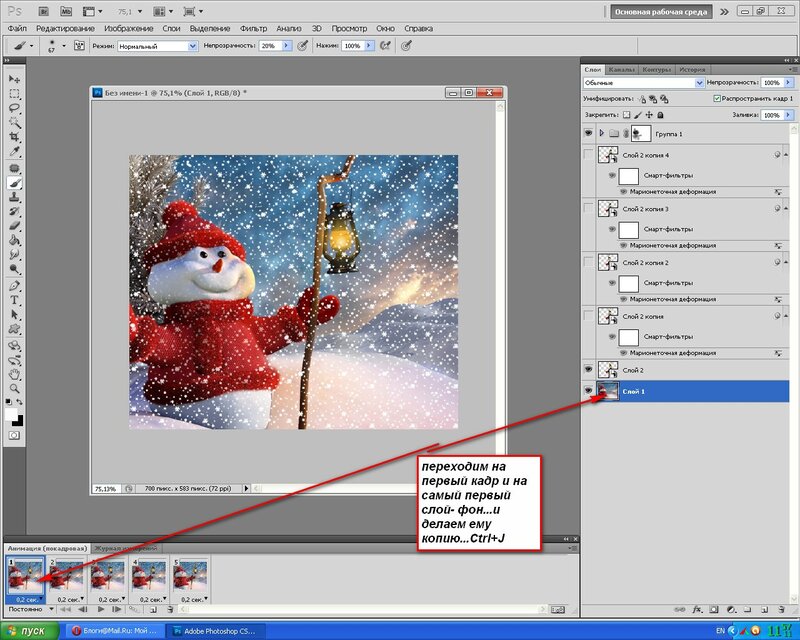This screenshot has width=800, height=640.
Task: Expand the Группа 1 group
Action: pyautogui.click(x=602, y=133)
